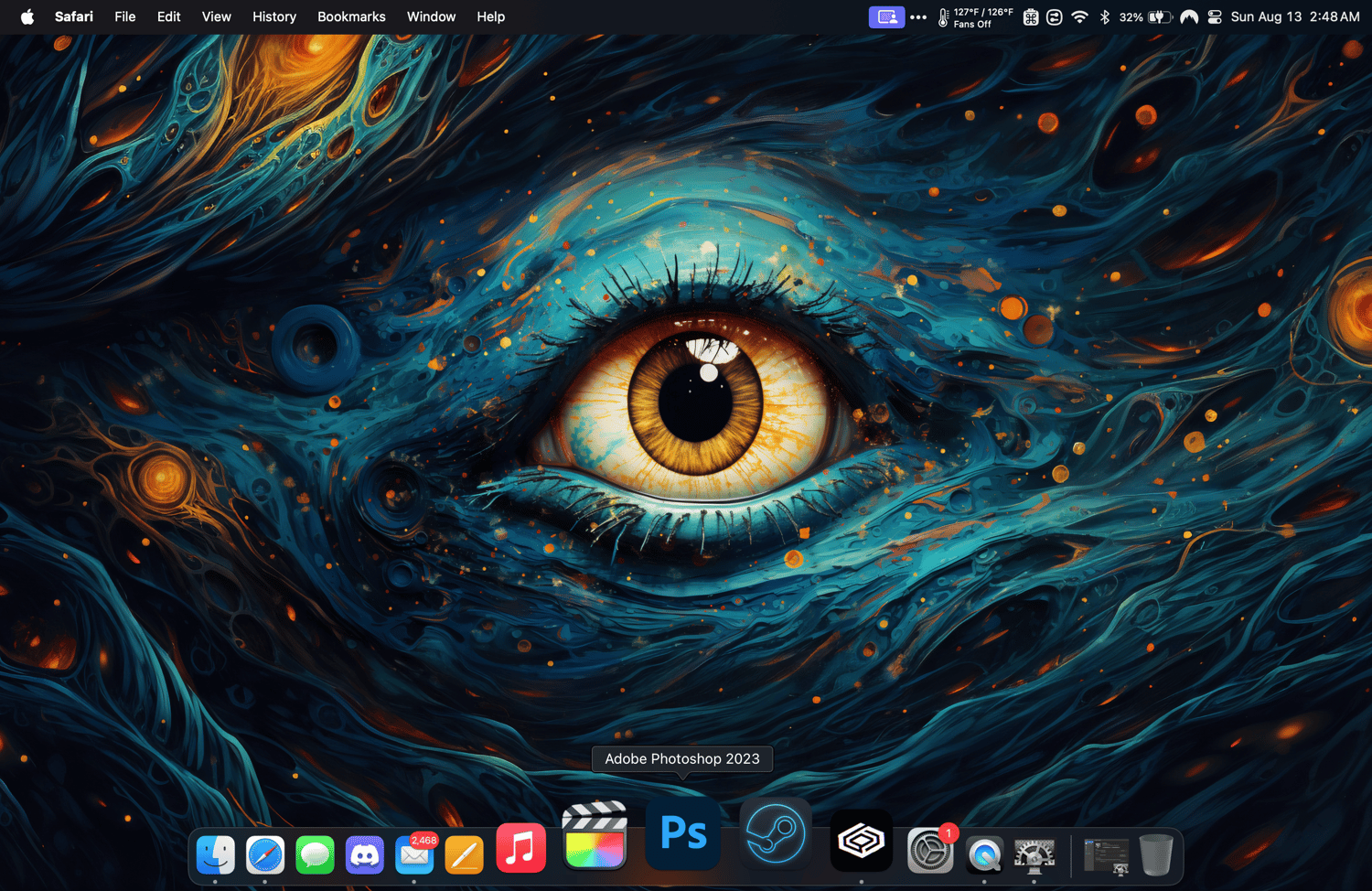Open the temperature and fans status item
This screenshot has height=891, width=1372.
pyautogui.click(x=975, y=17)
